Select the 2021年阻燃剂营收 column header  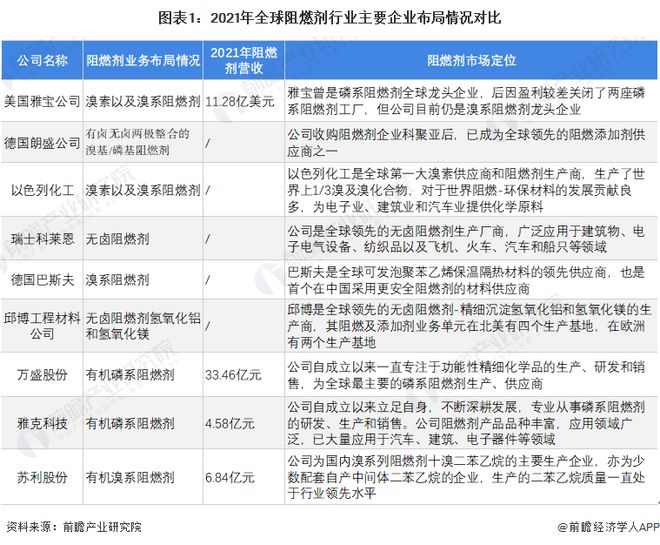[244, 60]
